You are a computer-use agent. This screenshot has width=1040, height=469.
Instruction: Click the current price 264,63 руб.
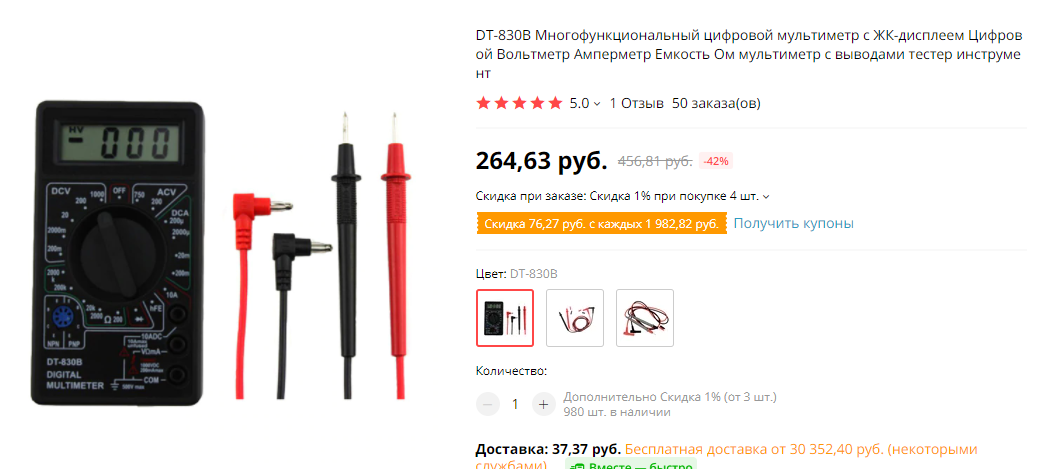[x=541, y=161]
